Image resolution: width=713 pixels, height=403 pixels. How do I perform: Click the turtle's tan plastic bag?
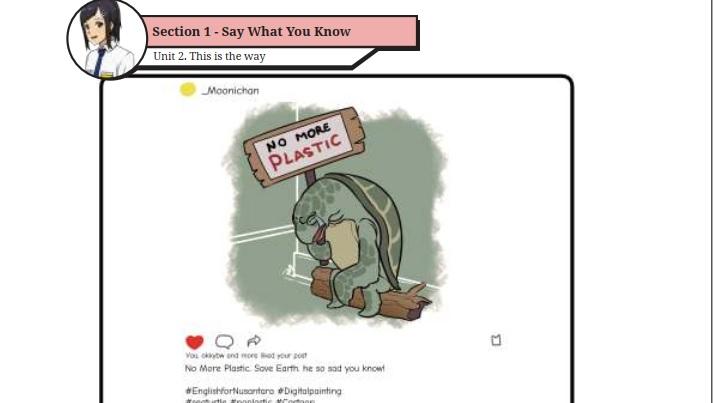click(341, 244)
